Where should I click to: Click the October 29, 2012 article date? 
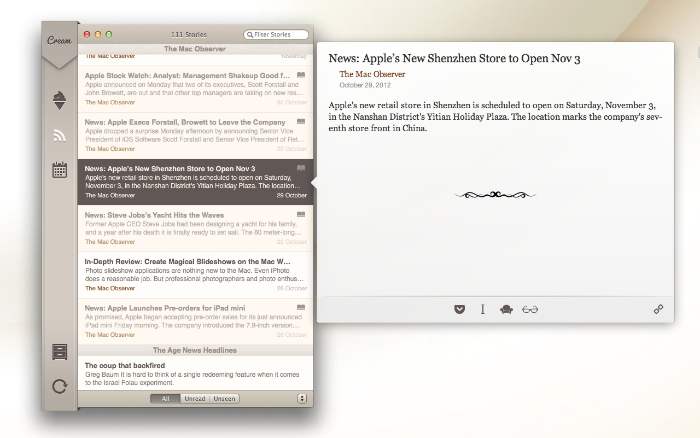click(x=365, y=85)
